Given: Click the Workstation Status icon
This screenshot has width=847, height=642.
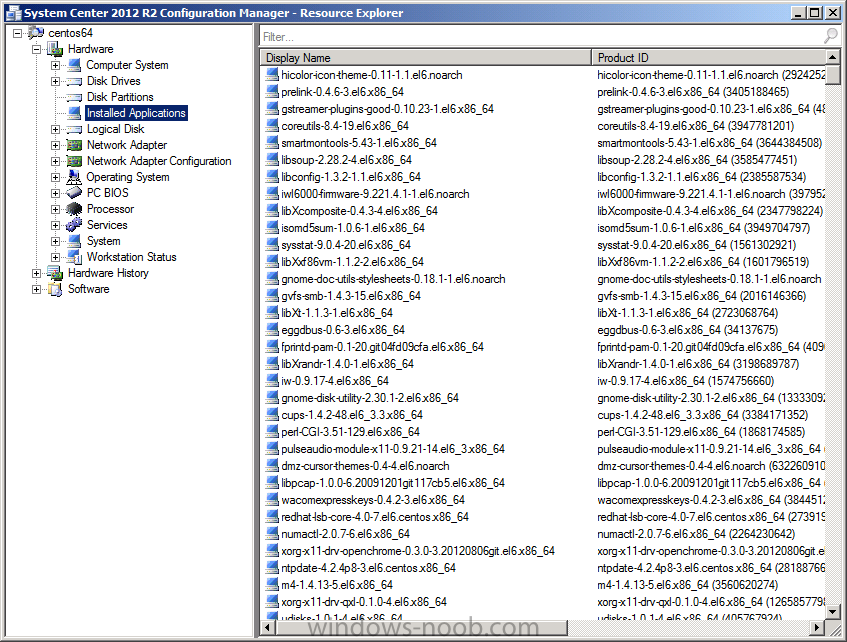Looking at the screenshot, I should (x=74, y=257).
